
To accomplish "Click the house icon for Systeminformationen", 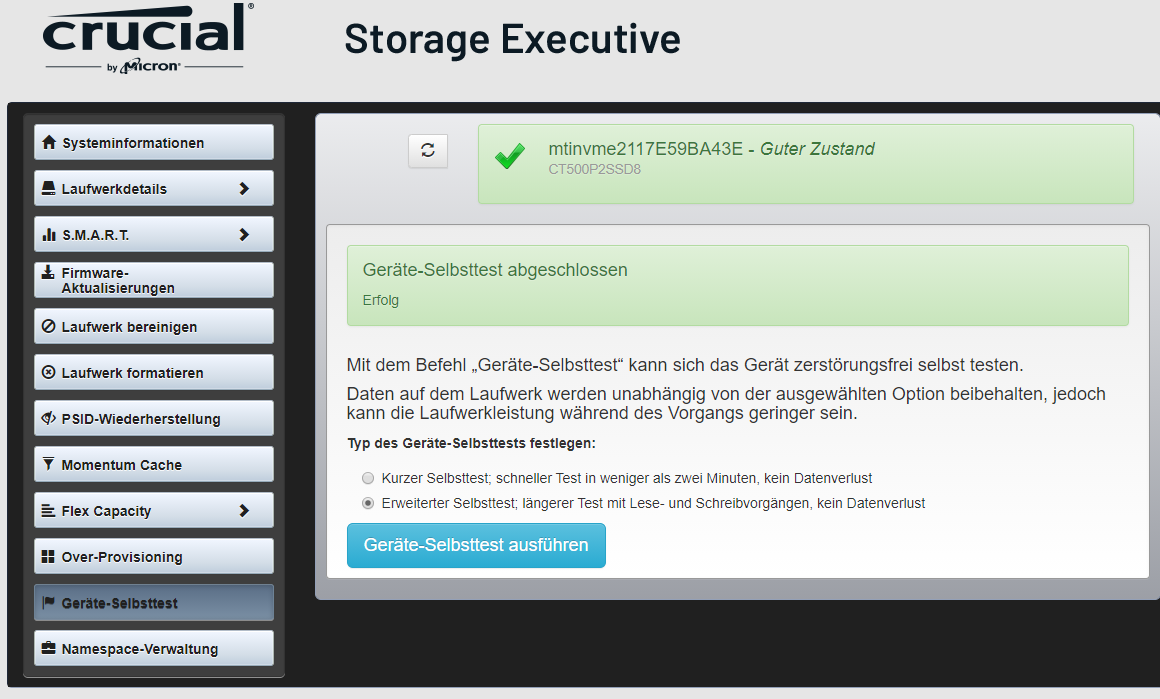I will tap(49, 143).
